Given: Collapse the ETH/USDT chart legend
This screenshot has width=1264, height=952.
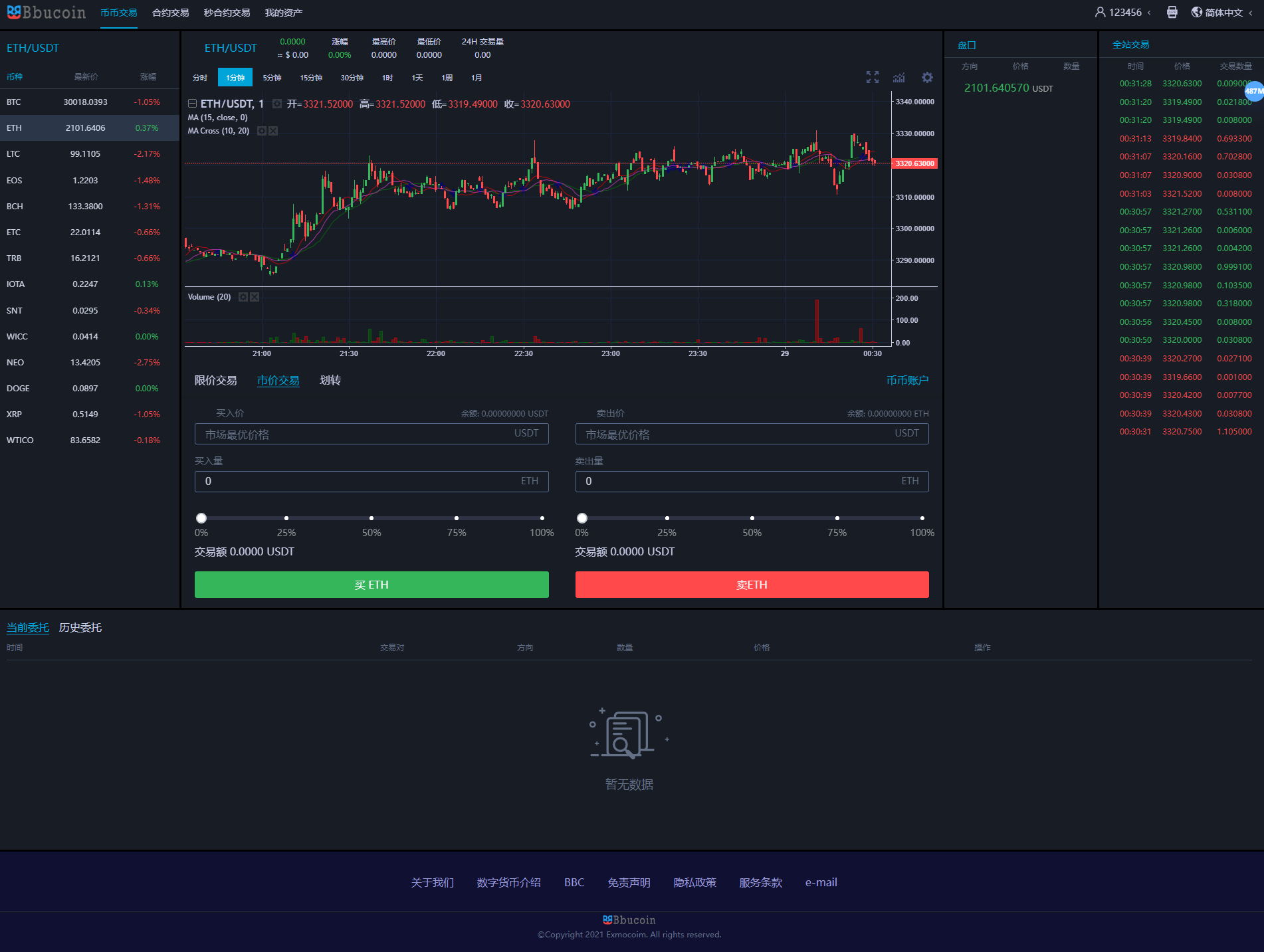Looking at the screenshot, I should [192, 104].
